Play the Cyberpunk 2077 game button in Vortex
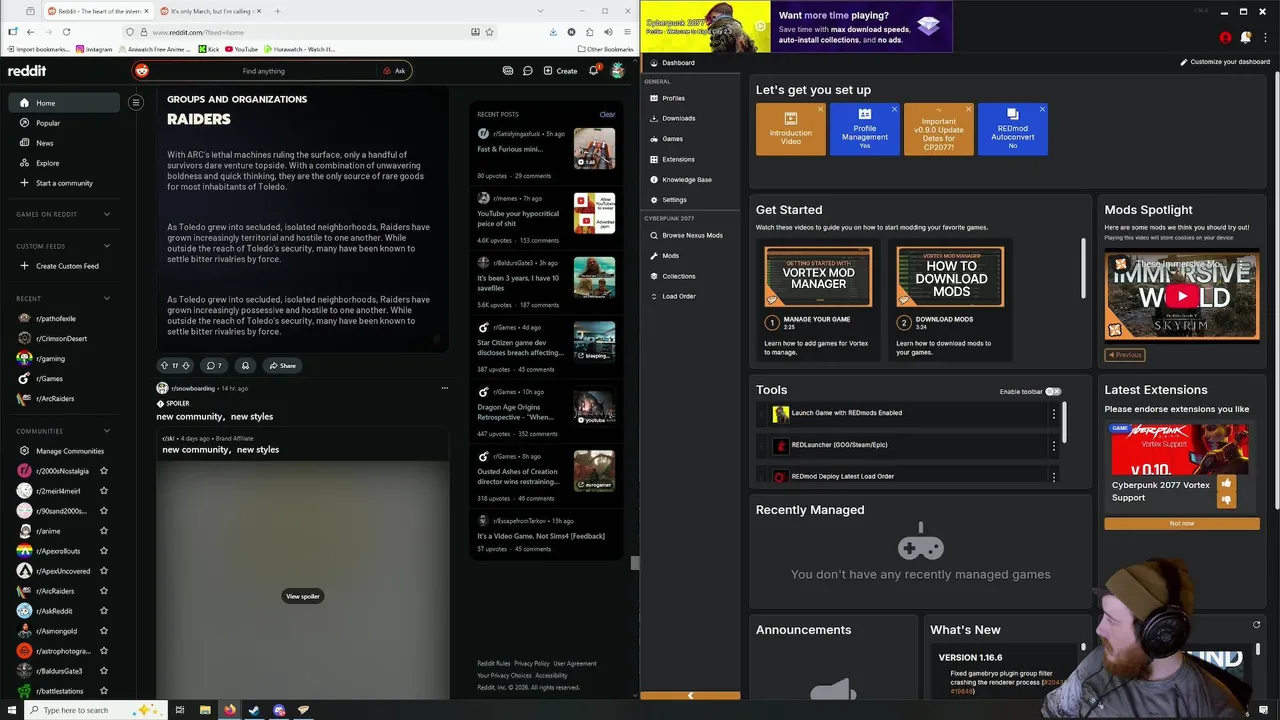The image size is (1280, 720). (x=760, y=26)
